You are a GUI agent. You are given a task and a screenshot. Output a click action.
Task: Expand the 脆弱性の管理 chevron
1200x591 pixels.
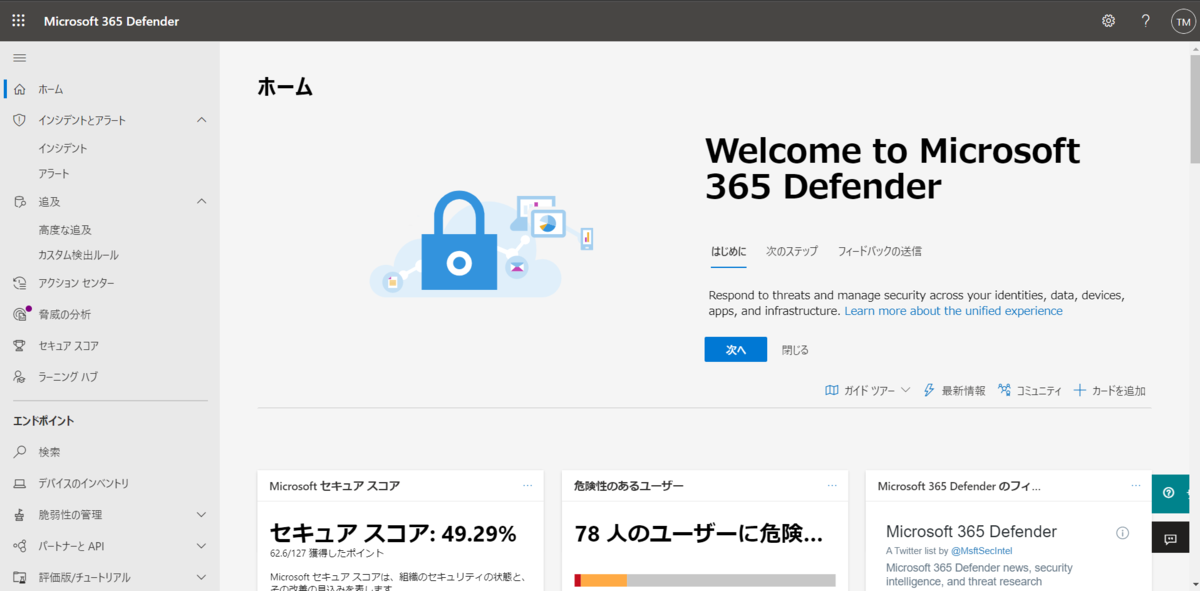click(201, 515)
